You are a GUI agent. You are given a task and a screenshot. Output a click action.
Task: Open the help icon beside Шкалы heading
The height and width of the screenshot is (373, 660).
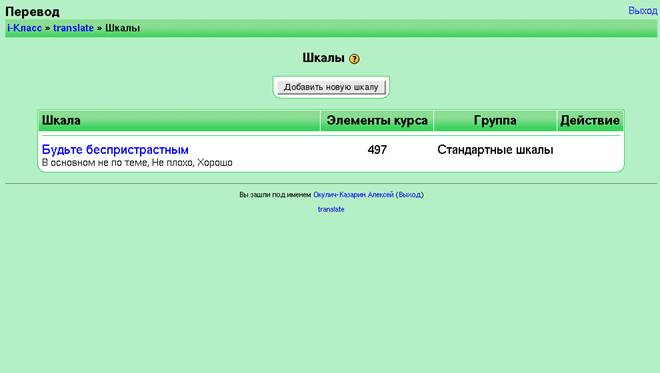354,59
